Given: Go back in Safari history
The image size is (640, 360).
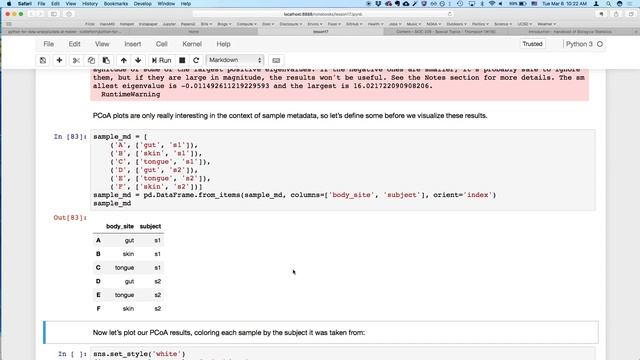Looking at the screenshot, I should (31, 14).
